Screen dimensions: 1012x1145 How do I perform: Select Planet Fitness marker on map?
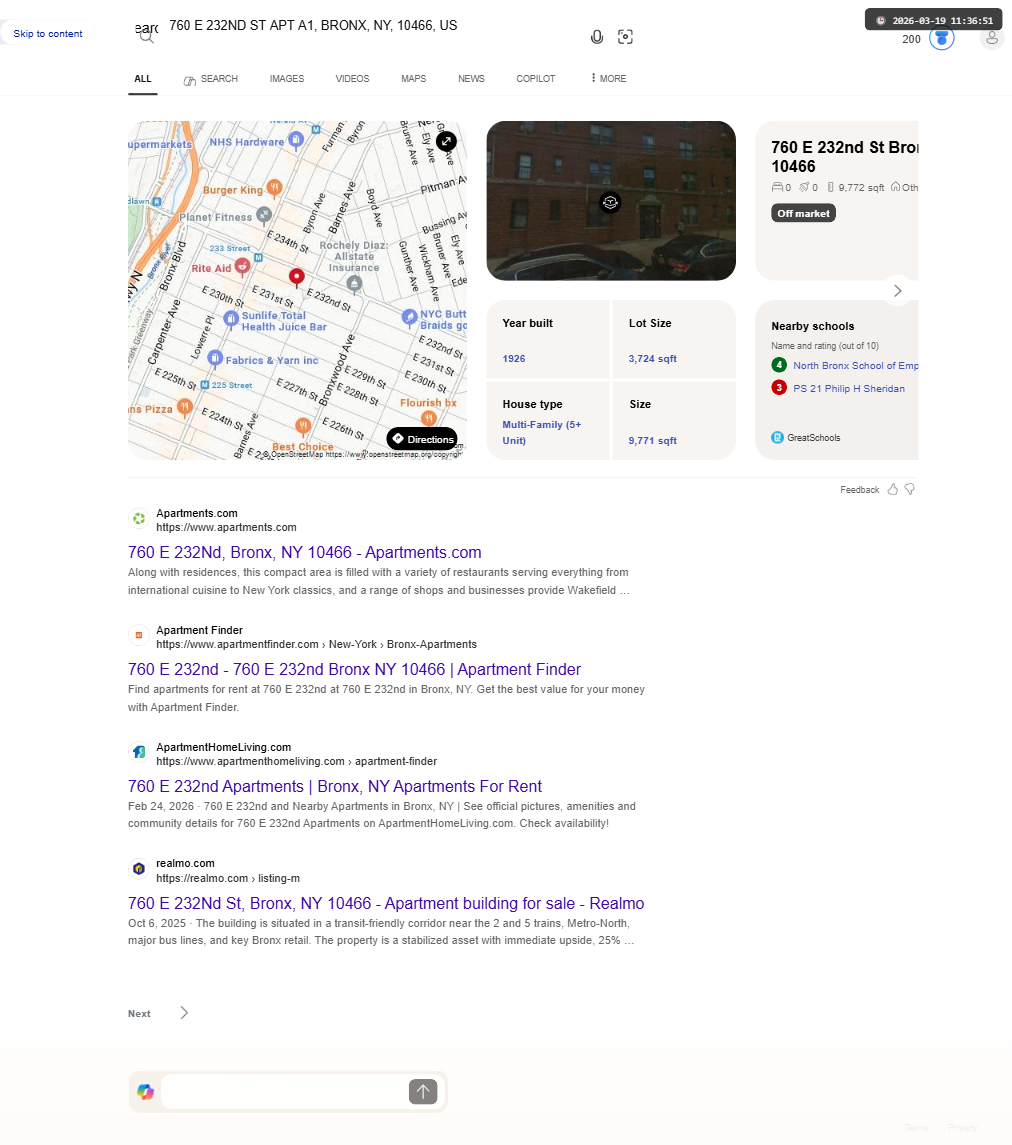point(264,215)
